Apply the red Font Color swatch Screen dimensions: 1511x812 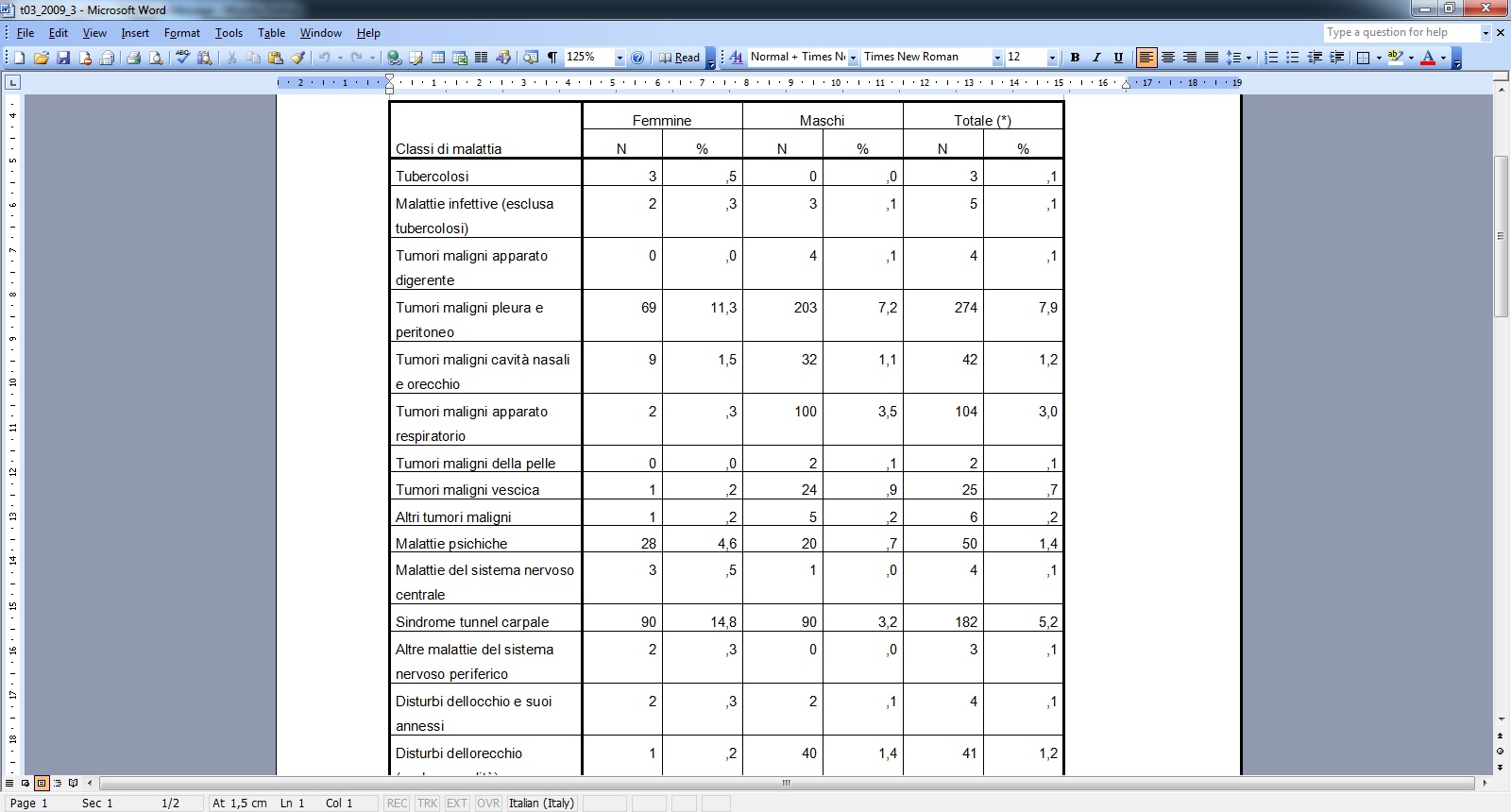coord(1428,58)
